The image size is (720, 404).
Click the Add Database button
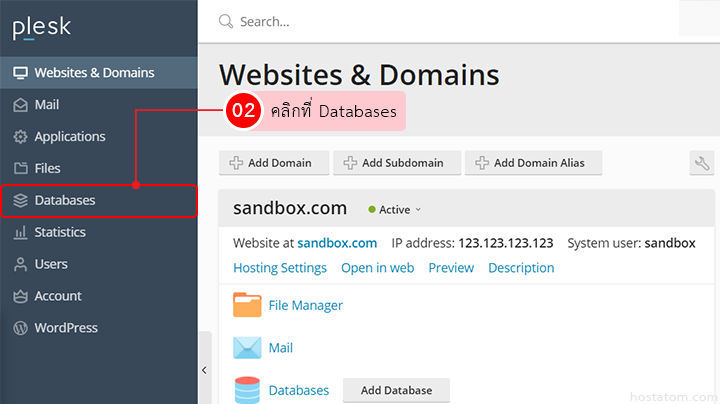(x=396, y=390)
